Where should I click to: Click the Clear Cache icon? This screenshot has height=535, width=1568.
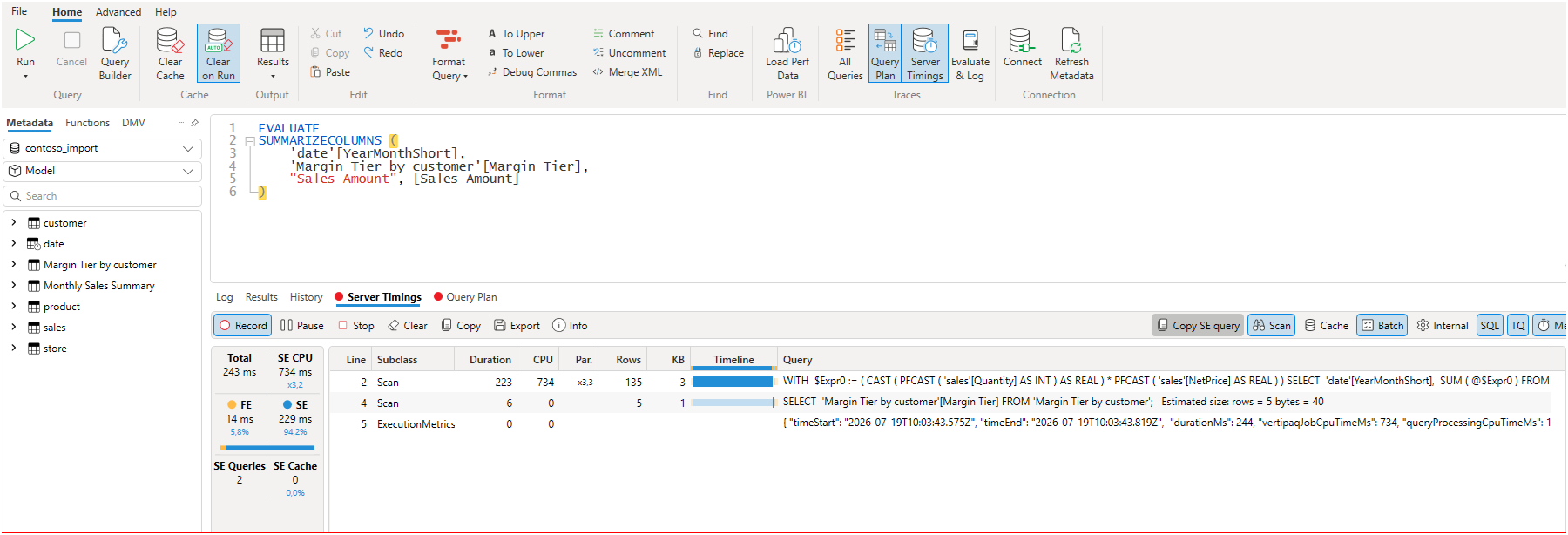(x=170, y=40)
